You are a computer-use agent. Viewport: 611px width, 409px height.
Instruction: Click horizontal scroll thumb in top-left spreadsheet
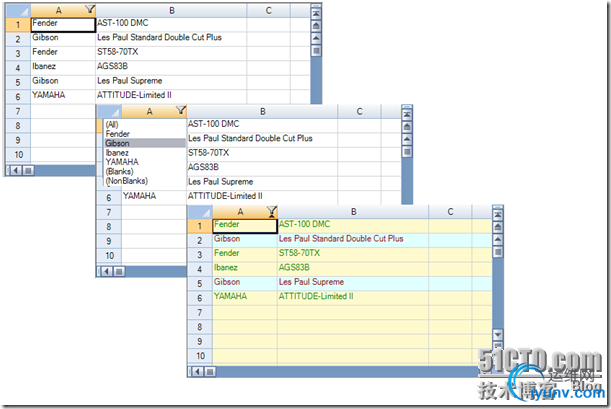[x=28, y=171]
